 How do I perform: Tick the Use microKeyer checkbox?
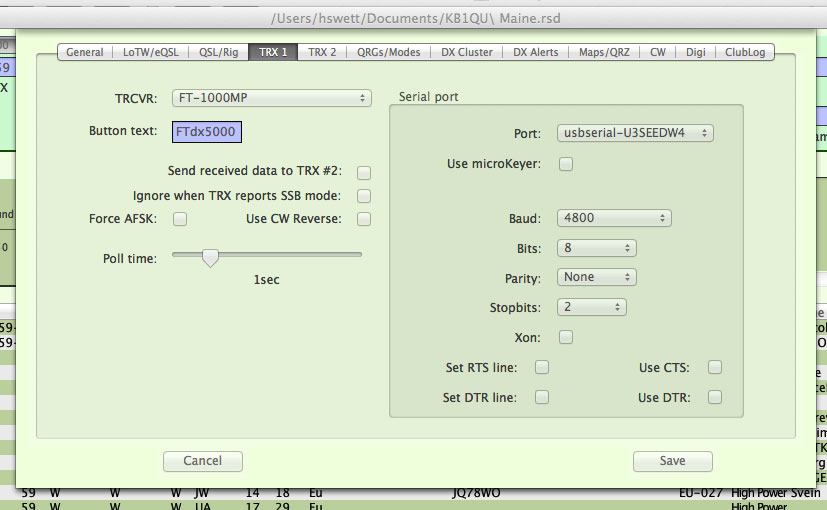click(x=566, y=164)
